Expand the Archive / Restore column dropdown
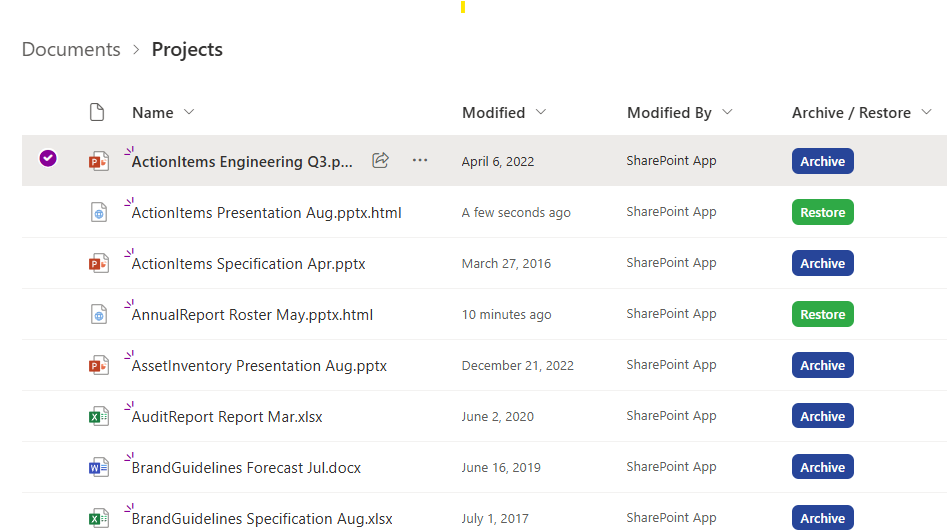947x530 pixels. tap(926, 112)
